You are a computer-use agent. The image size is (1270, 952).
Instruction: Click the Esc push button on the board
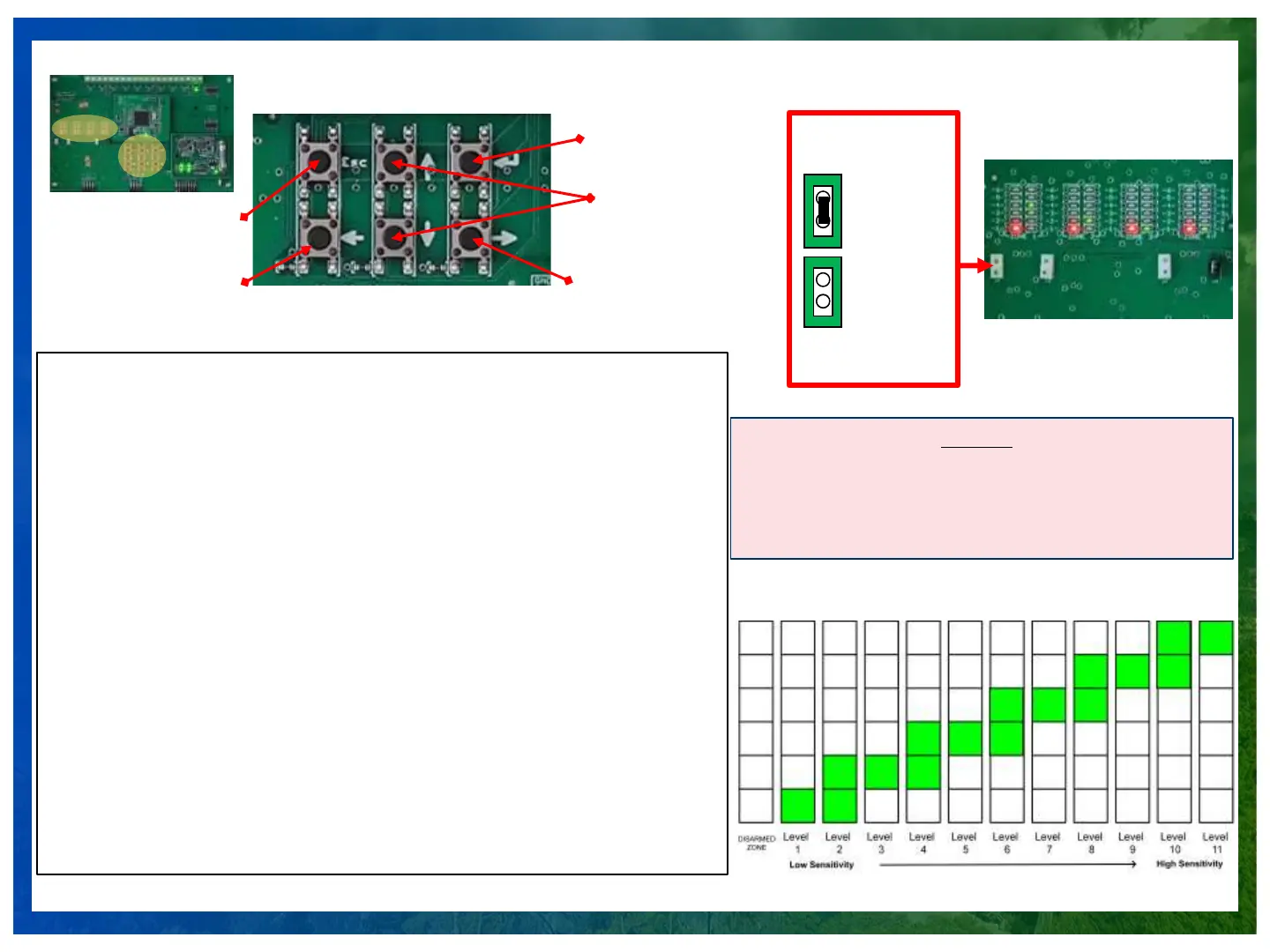click(317, 164)
